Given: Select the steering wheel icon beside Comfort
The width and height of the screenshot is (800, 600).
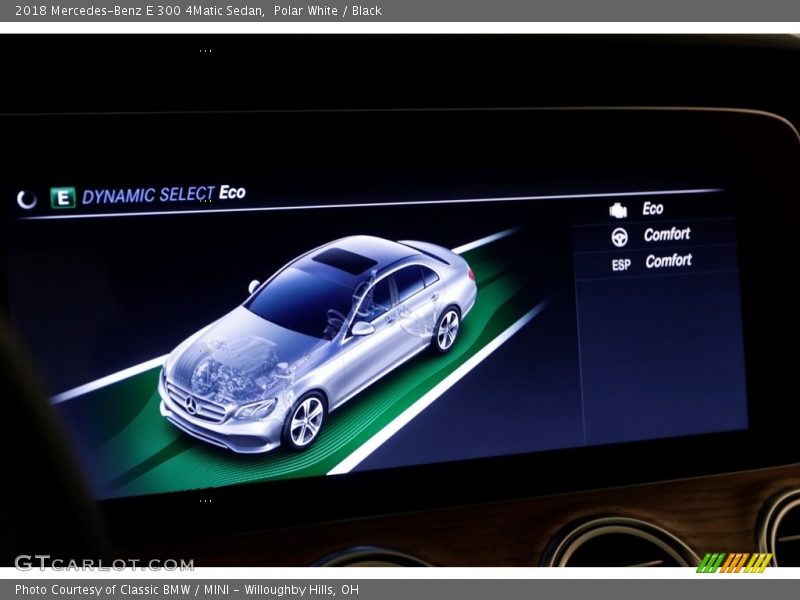Looking at the screenshot, I should click(x=619, y=237).
